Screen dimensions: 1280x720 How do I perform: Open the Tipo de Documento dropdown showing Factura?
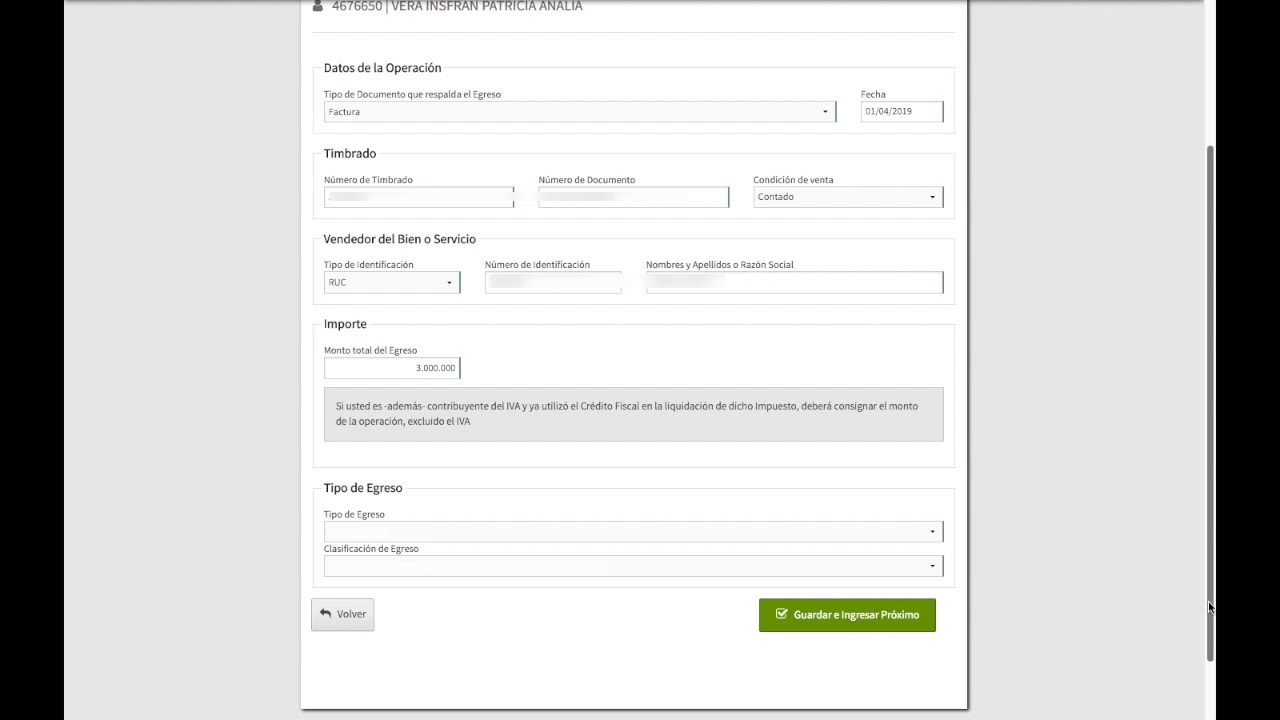(x=578, y=112)
